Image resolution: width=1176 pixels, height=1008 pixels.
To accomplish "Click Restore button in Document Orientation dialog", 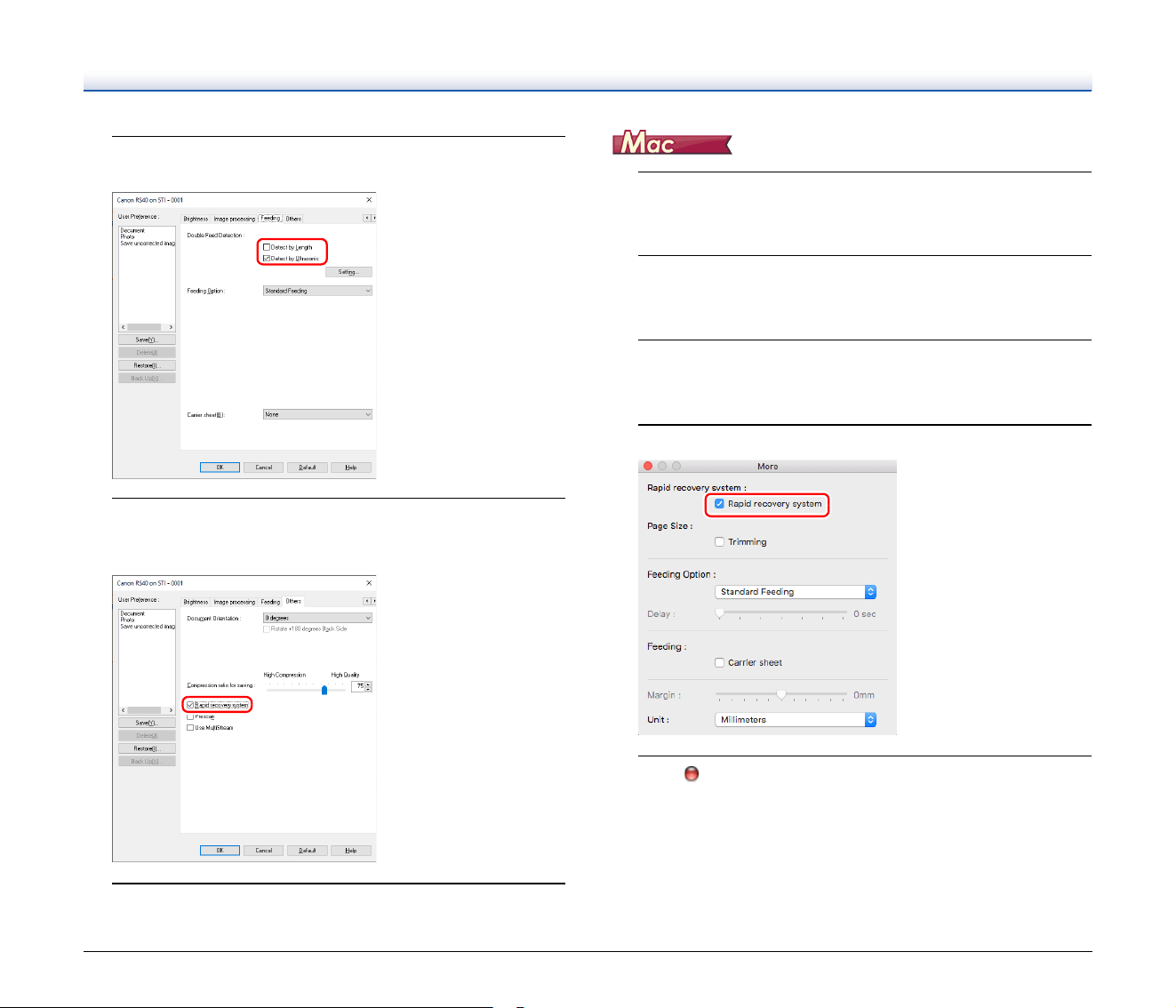I will [x=147, y=748].
